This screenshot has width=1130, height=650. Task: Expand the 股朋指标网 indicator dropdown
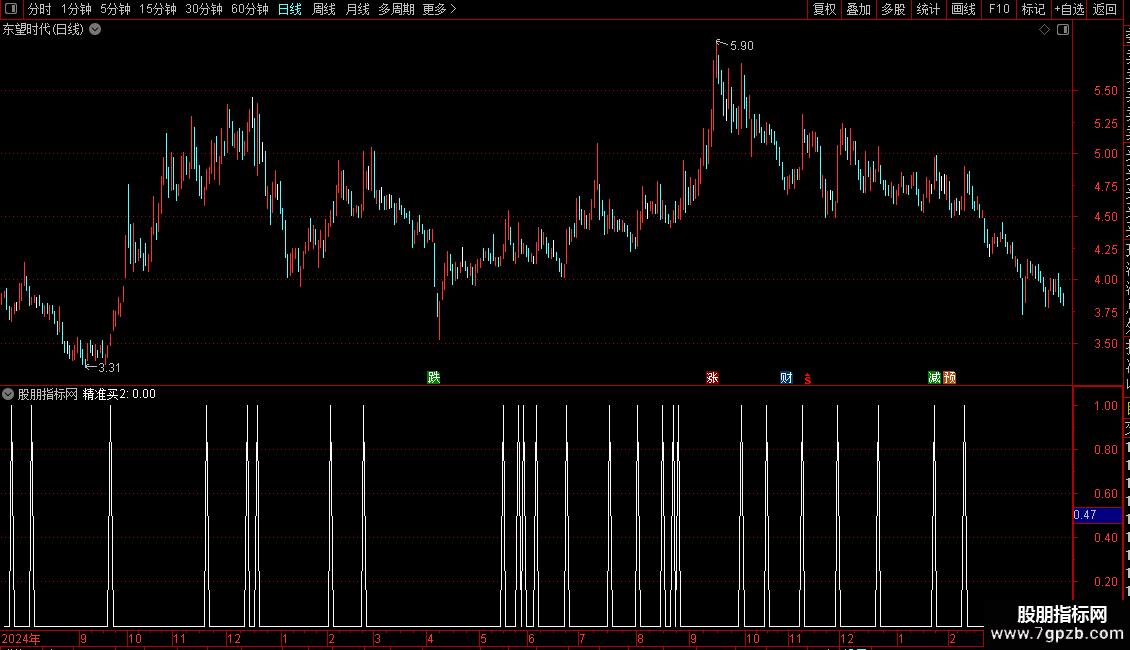[x=8, y=394]
